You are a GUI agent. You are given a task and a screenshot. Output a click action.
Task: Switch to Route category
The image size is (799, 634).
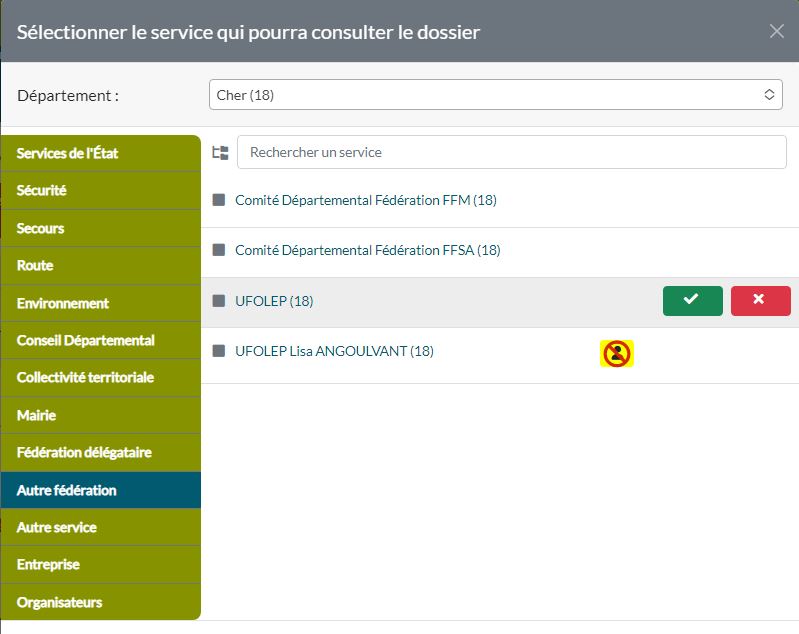(101, 266)
